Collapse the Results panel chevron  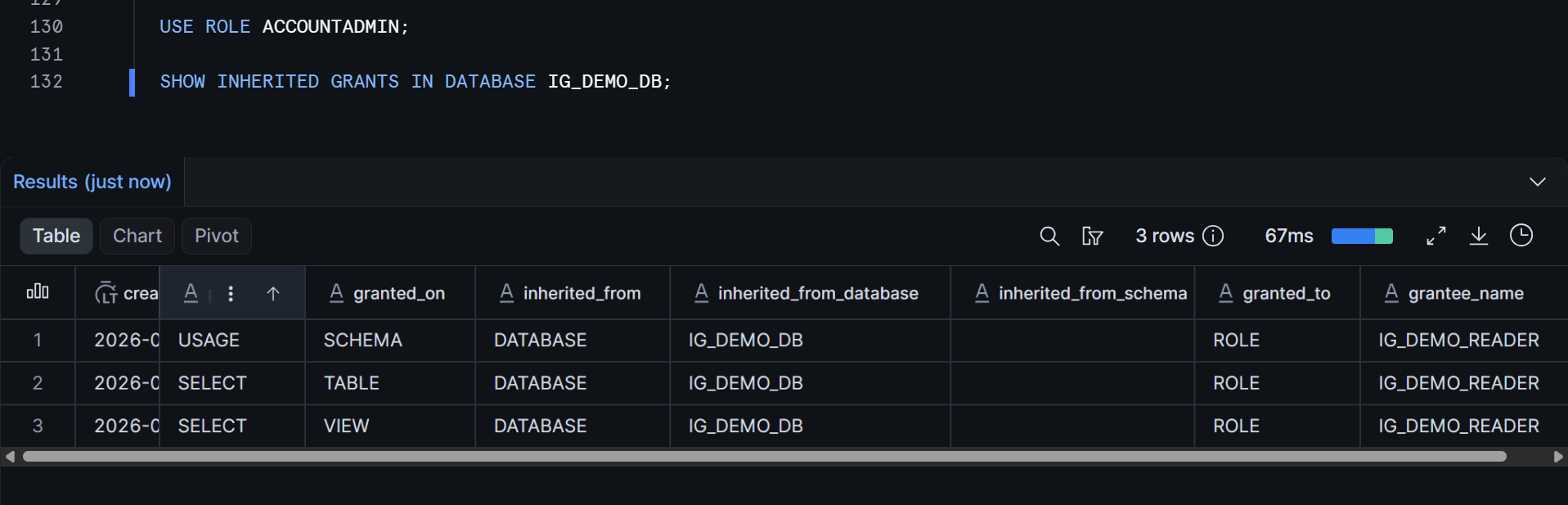coord(1538,182)
